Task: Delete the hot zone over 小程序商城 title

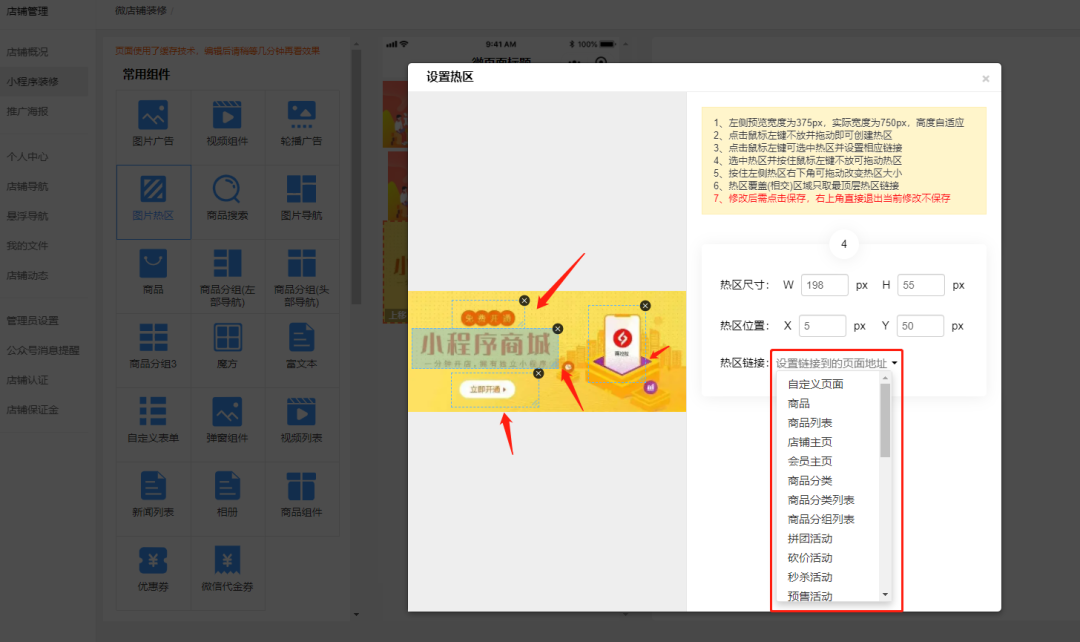Action: (x=558, y=329)
